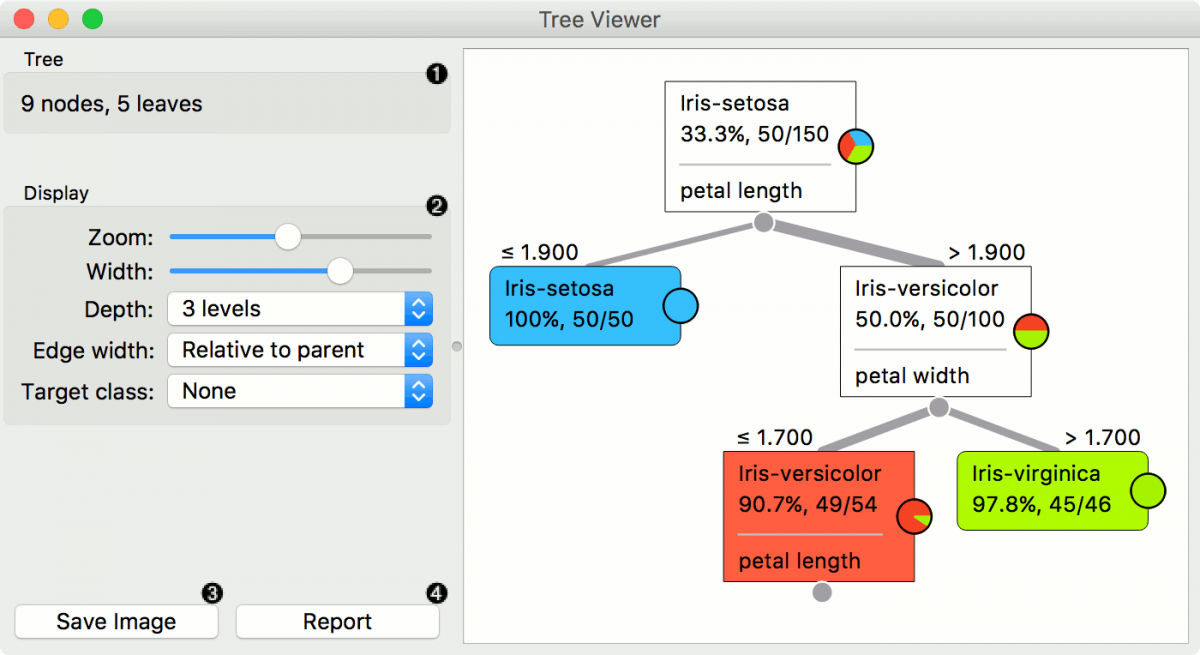
Task: Click info badge 1 near the Tree section
Action: click(437, 74)
